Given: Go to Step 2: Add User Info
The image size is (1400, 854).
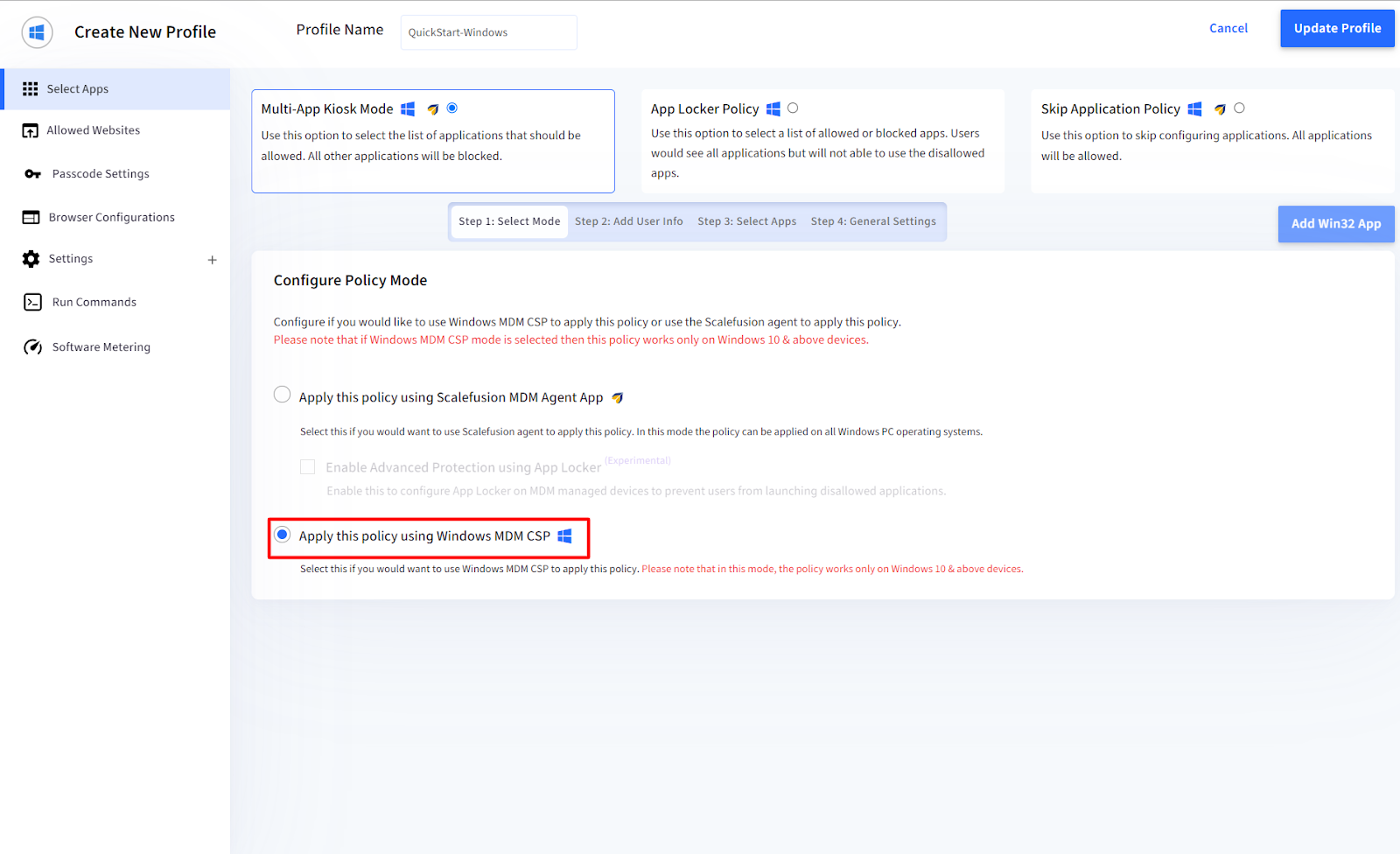Looking at the screenshot, I should pos(629,221).
